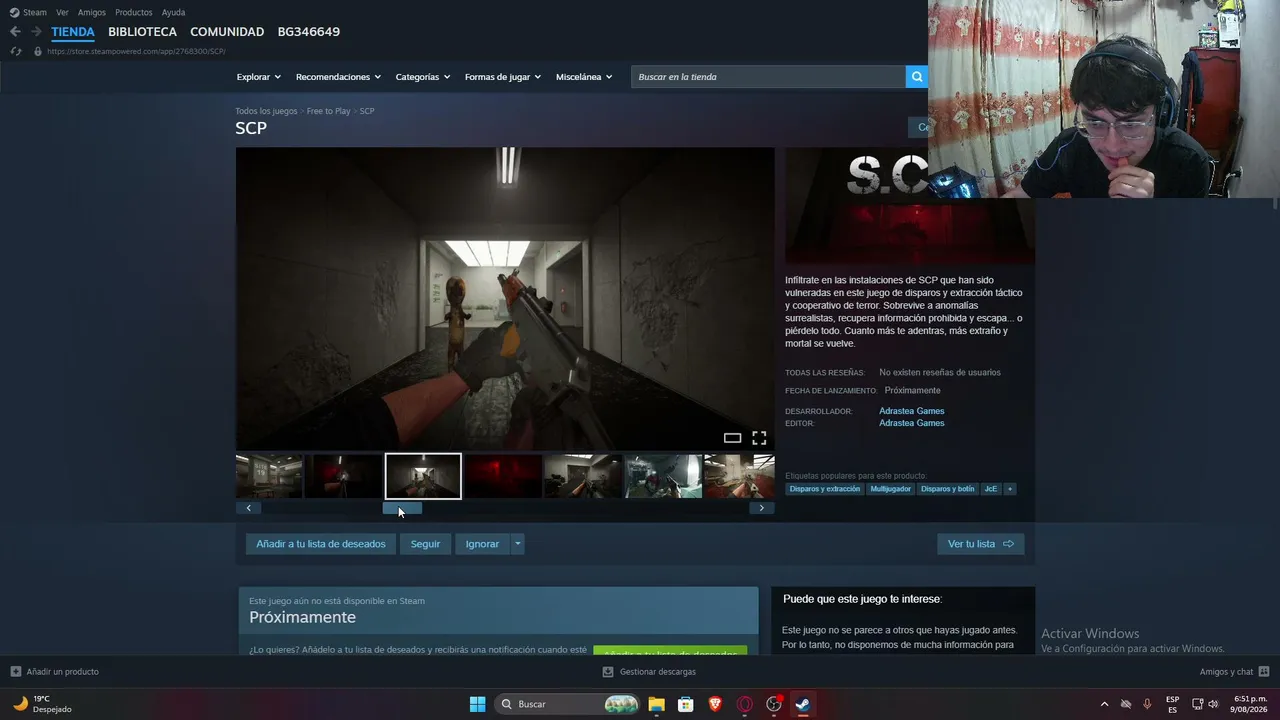Open the Amigos menu
The height and width of the screenshot is (720, 1280).
coord(92,12)
